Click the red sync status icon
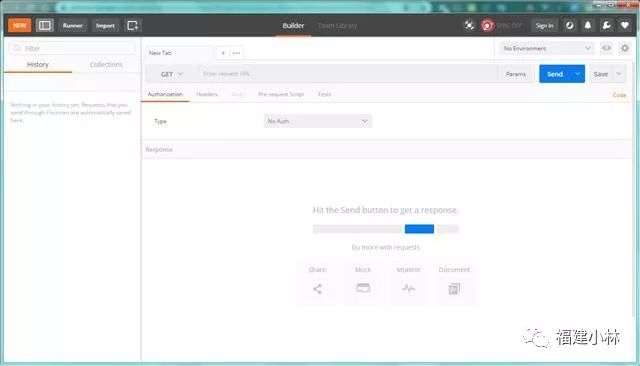The image size is (640, 366). click(x=487, y=25)
